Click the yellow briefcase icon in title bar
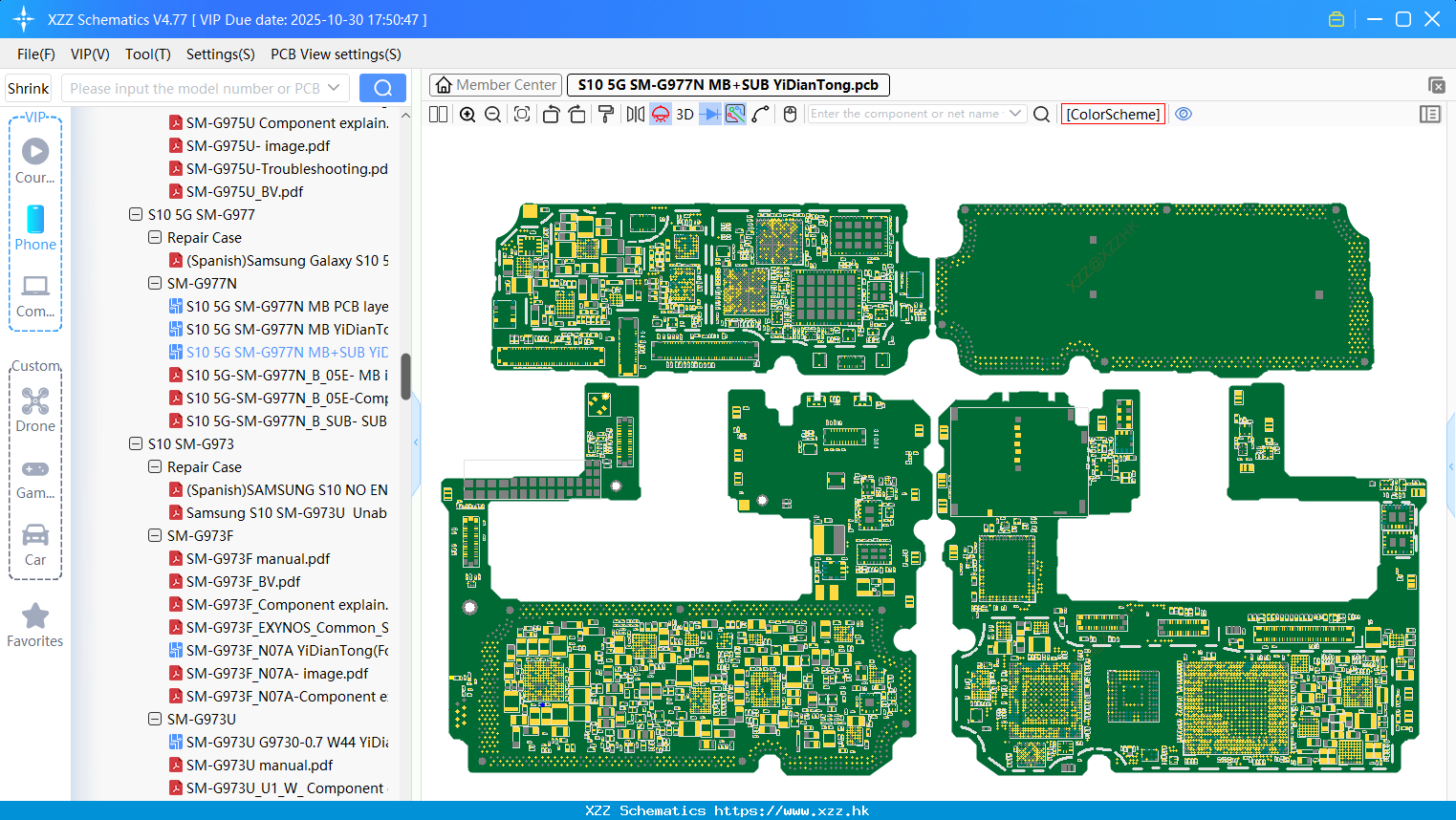Screen dimensions: 1456x820 [1336, 19]
